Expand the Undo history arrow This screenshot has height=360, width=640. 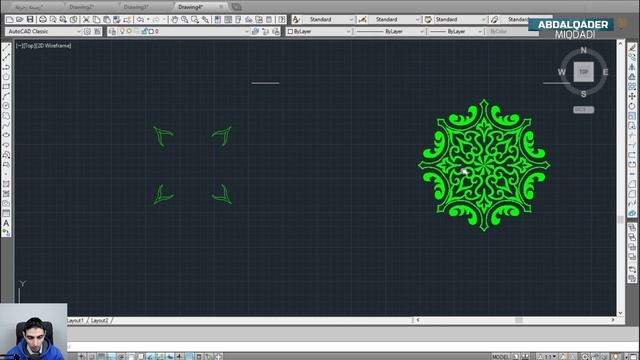pyautogui.click(x=148, y=19)
